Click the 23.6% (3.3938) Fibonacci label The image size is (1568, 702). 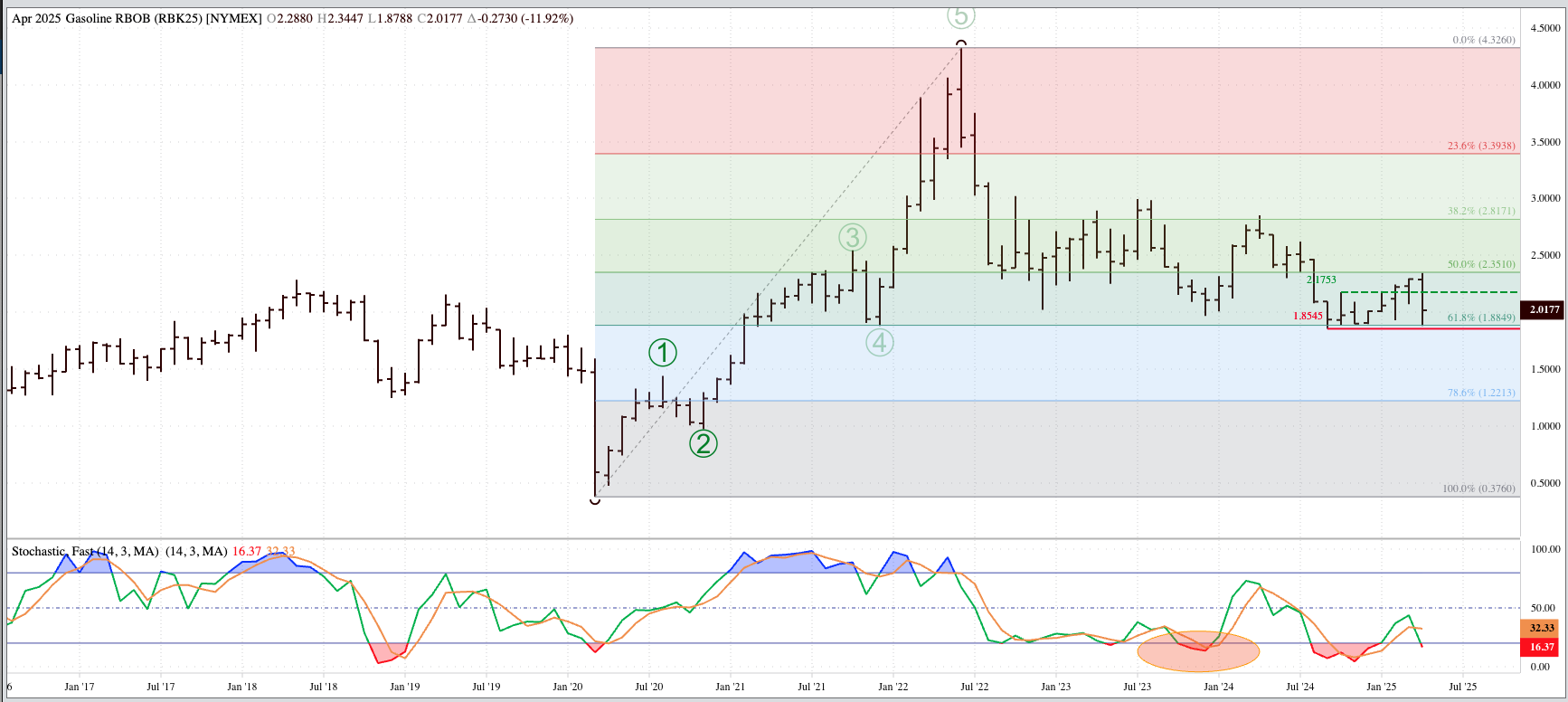click(x=1480, y=146)
